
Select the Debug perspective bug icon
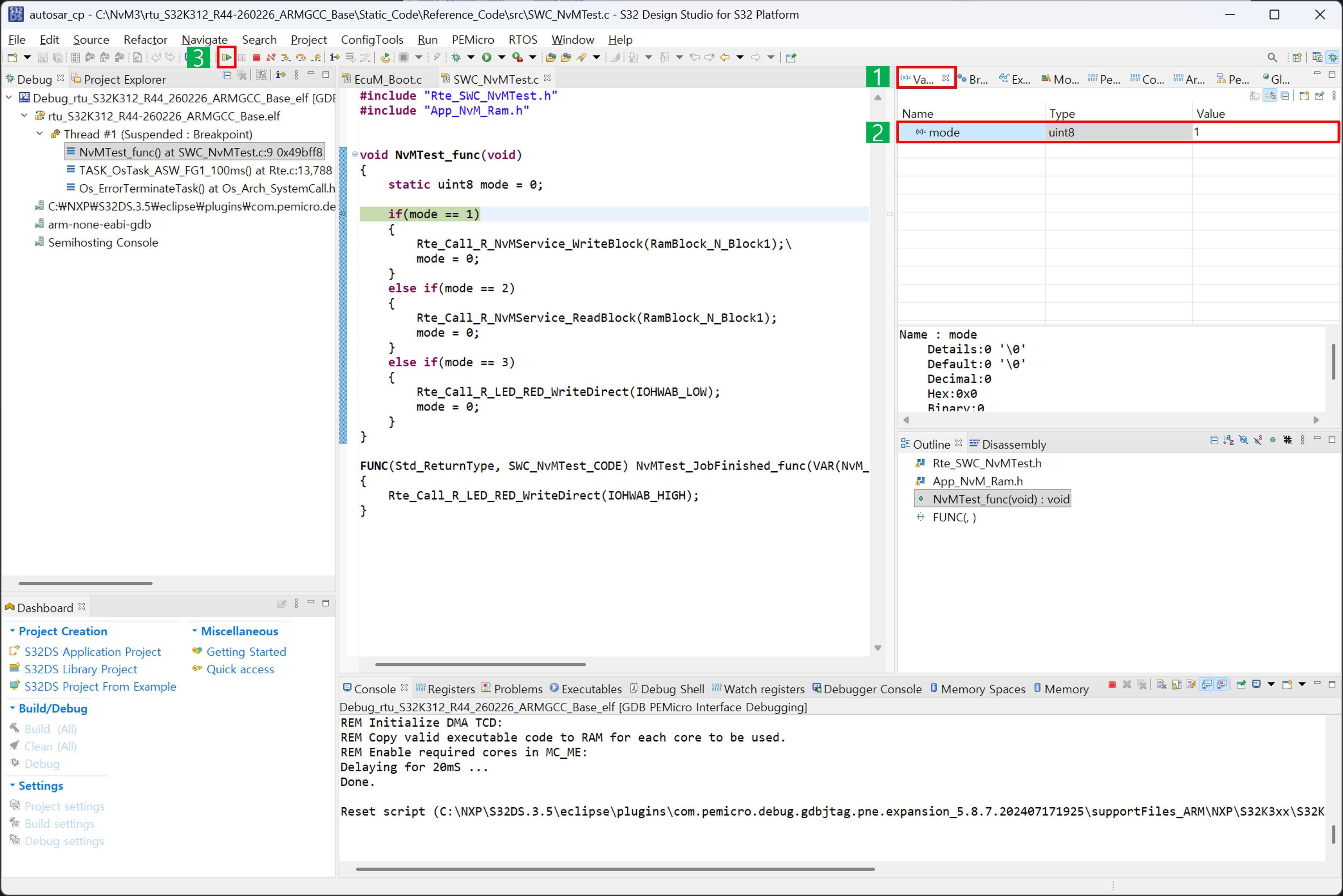coord(1333,57)
